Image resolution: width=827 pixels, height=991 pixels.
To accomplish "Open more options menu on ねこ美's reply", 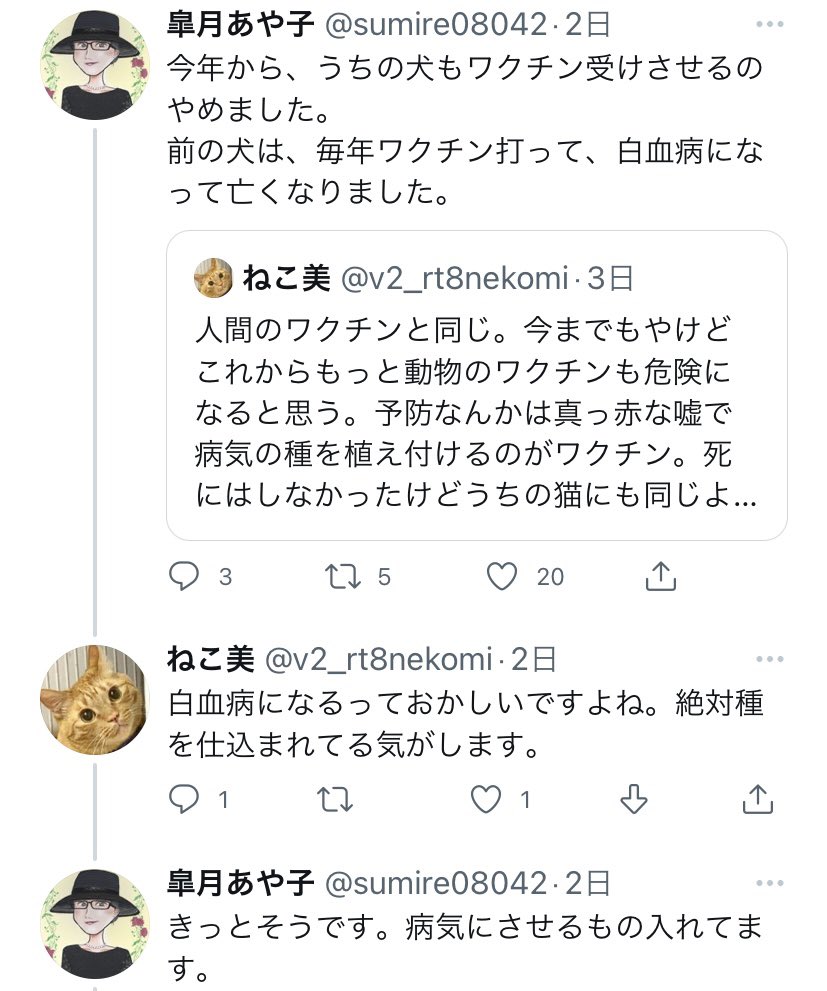I will coord(770,660).
